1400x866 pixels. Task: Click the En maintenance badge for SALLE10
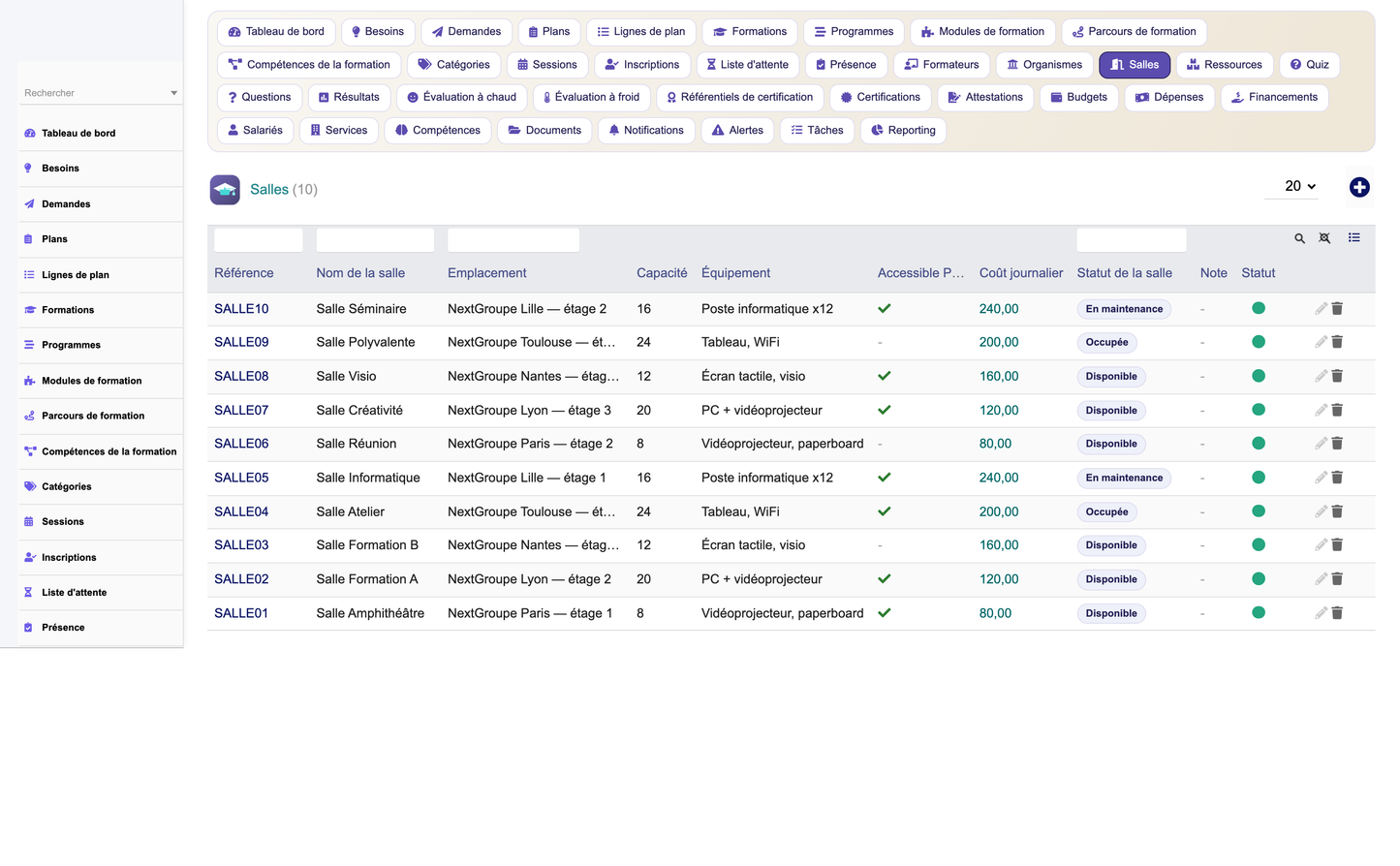coord(1124,309)
